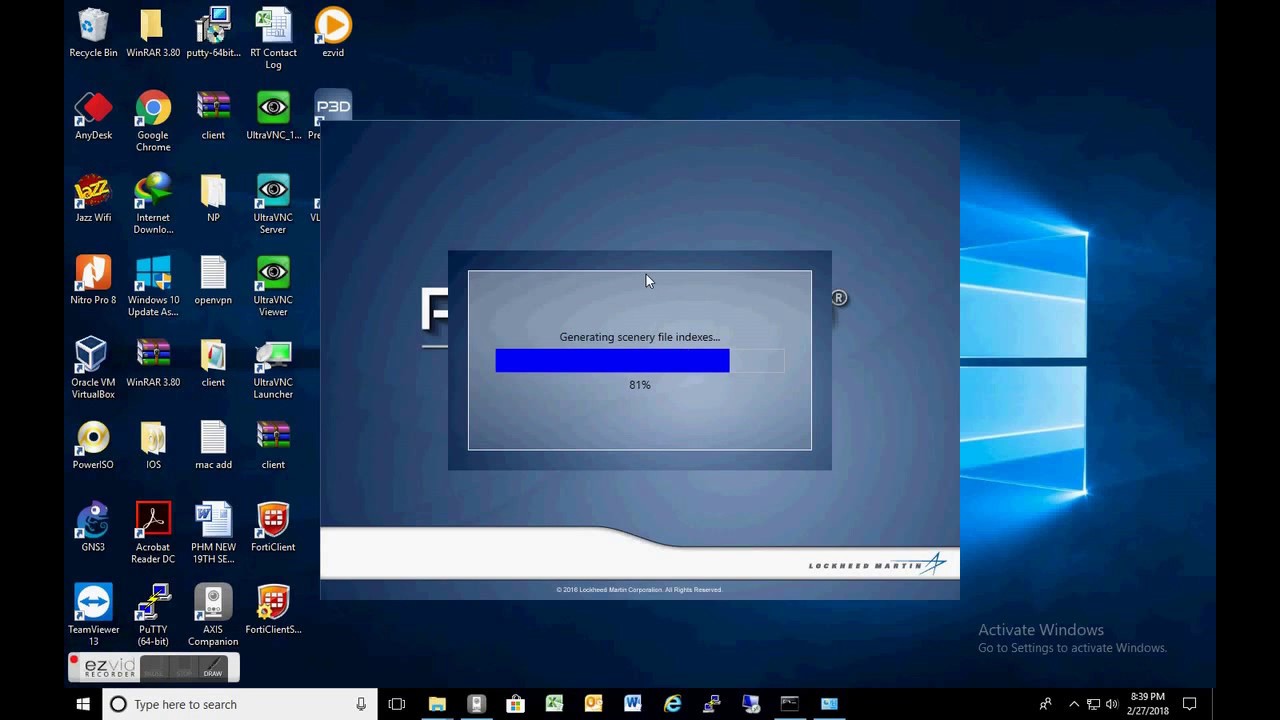Click "Generating scenery file indexes..." text

(640, 337)
